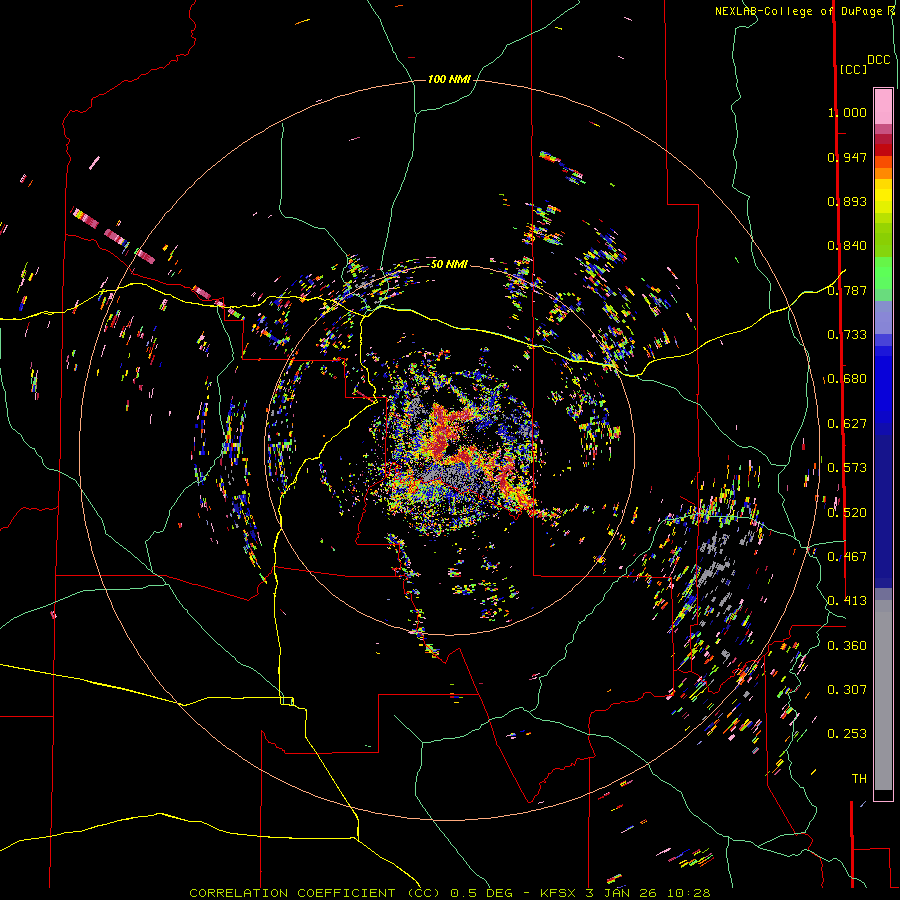Click the TH threshold label

(x=859, y=779)
